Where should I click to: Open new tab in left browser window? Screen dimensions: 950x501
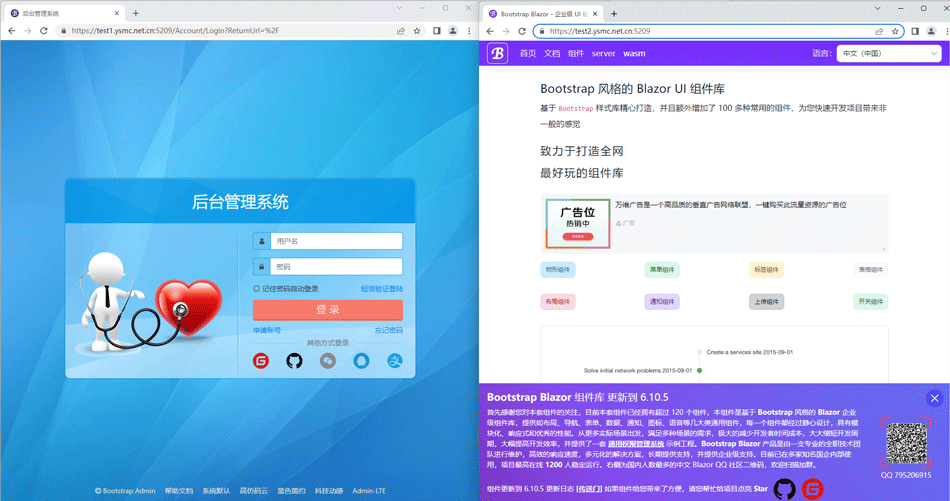(x=136, y=13)
